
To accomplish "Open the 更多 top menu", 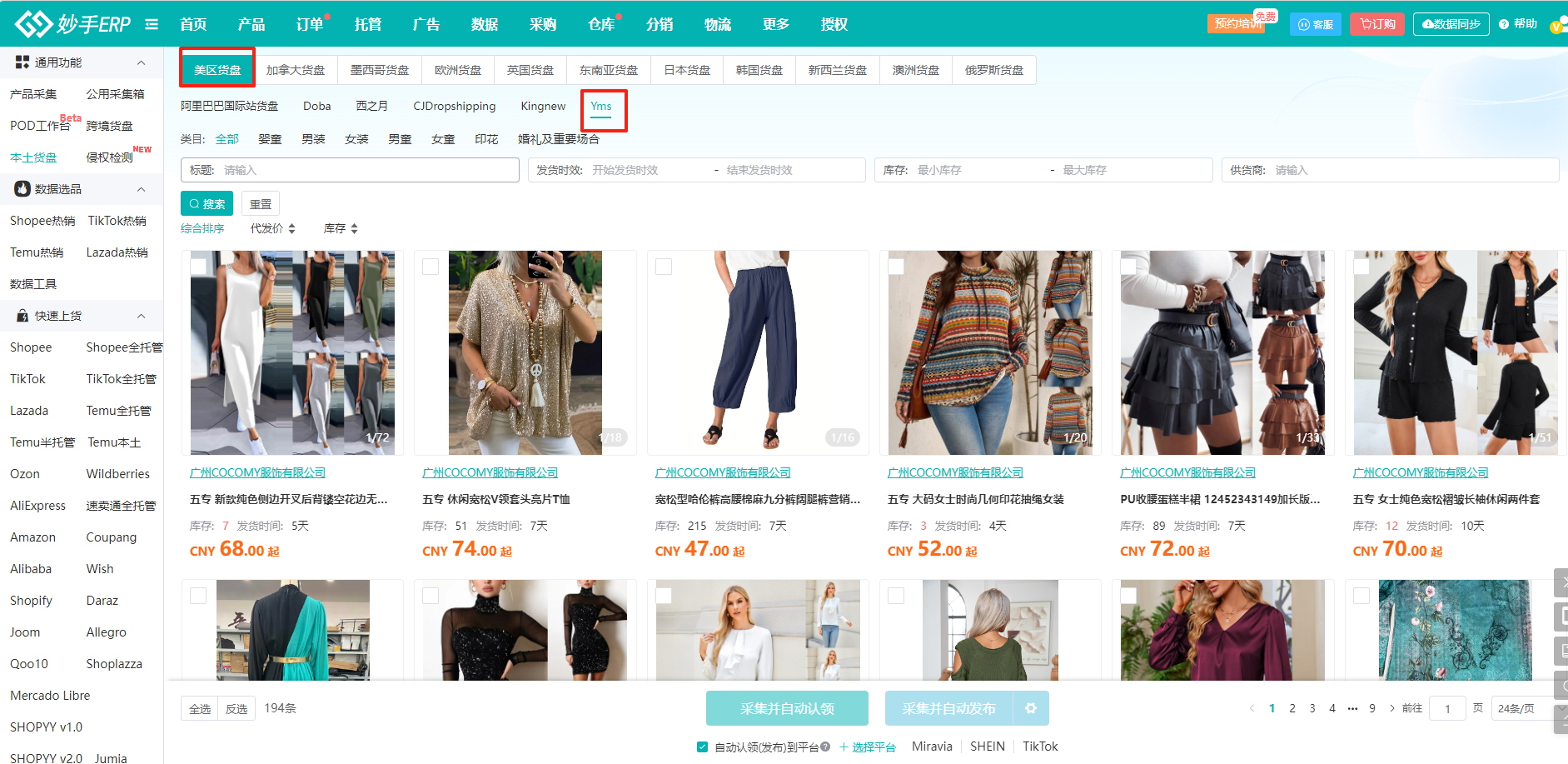I will click(x=775, y=24).
